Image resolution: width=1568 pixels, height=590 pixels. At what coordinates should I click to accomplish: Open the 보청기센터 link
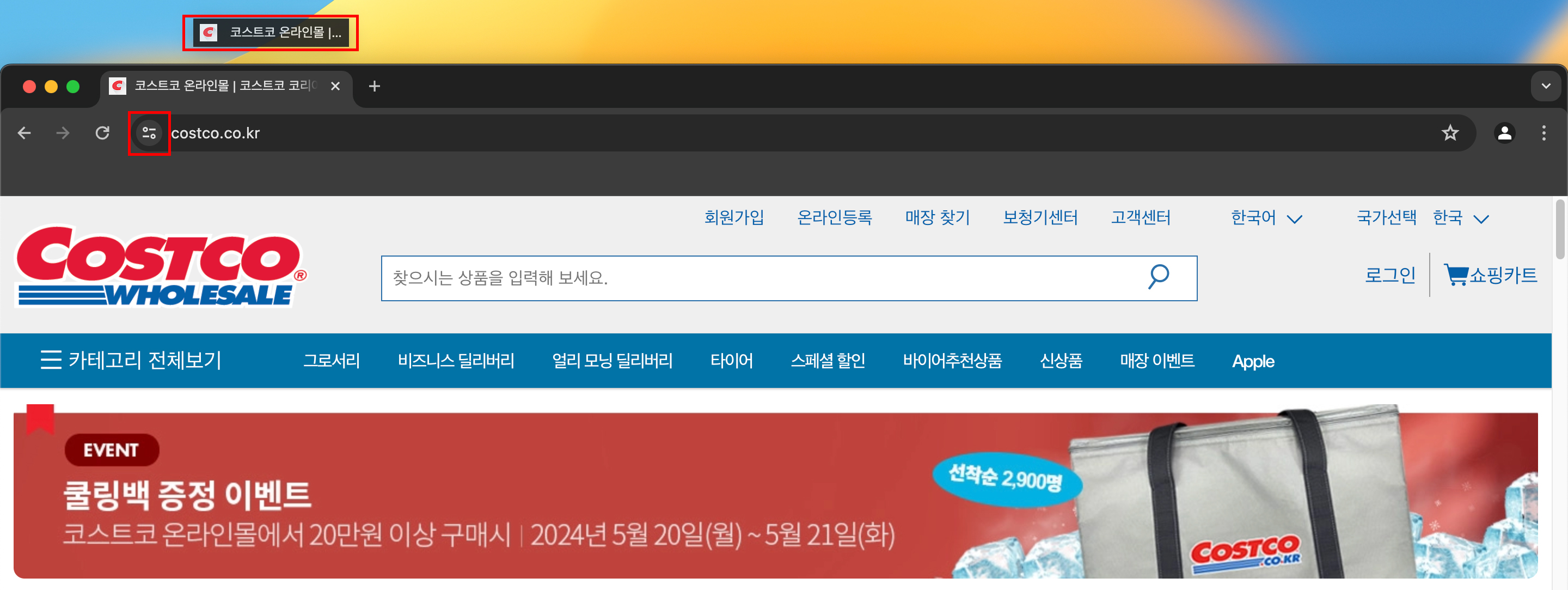pos(1040,217)
